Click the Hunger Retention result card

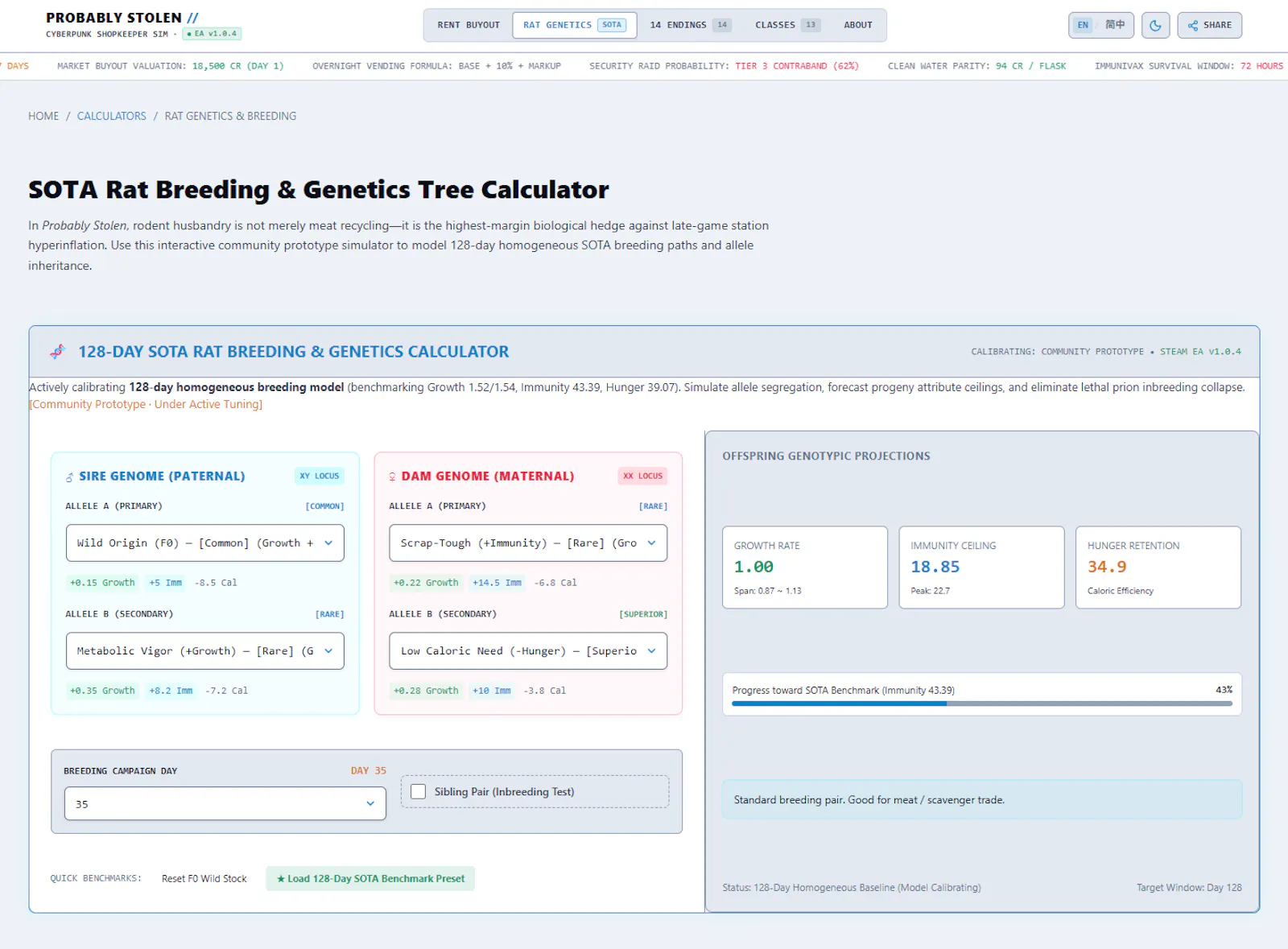click(1158, 567)
